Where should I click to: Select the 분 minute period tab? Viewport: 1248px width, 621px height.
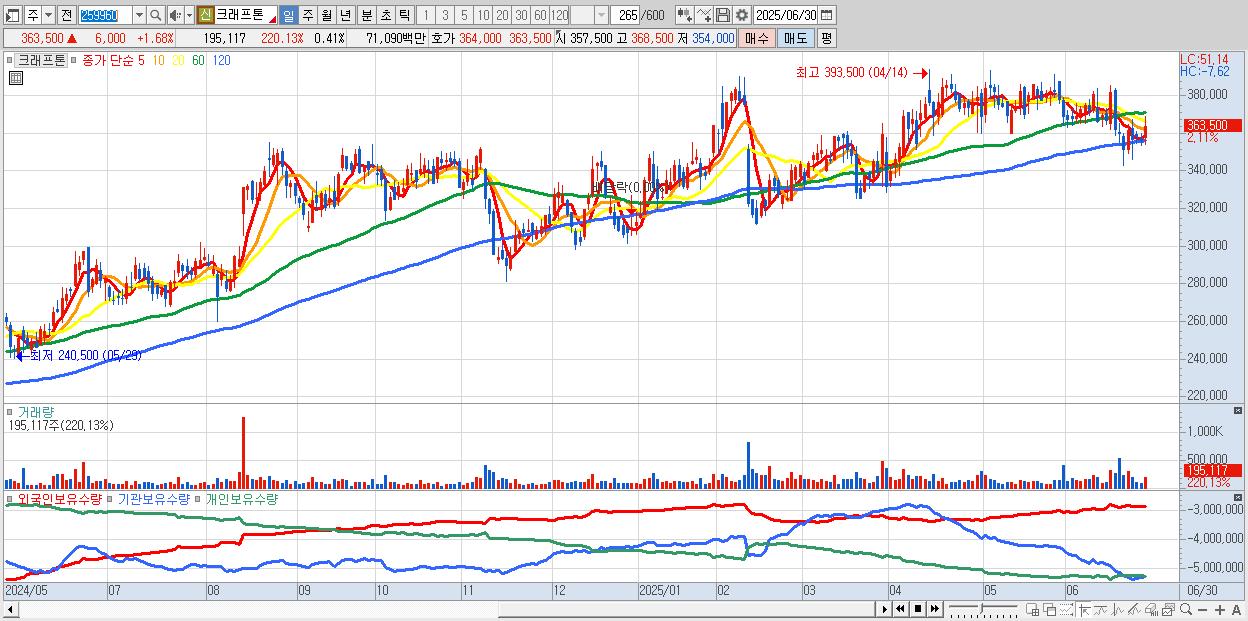click(x=366, y=15)
